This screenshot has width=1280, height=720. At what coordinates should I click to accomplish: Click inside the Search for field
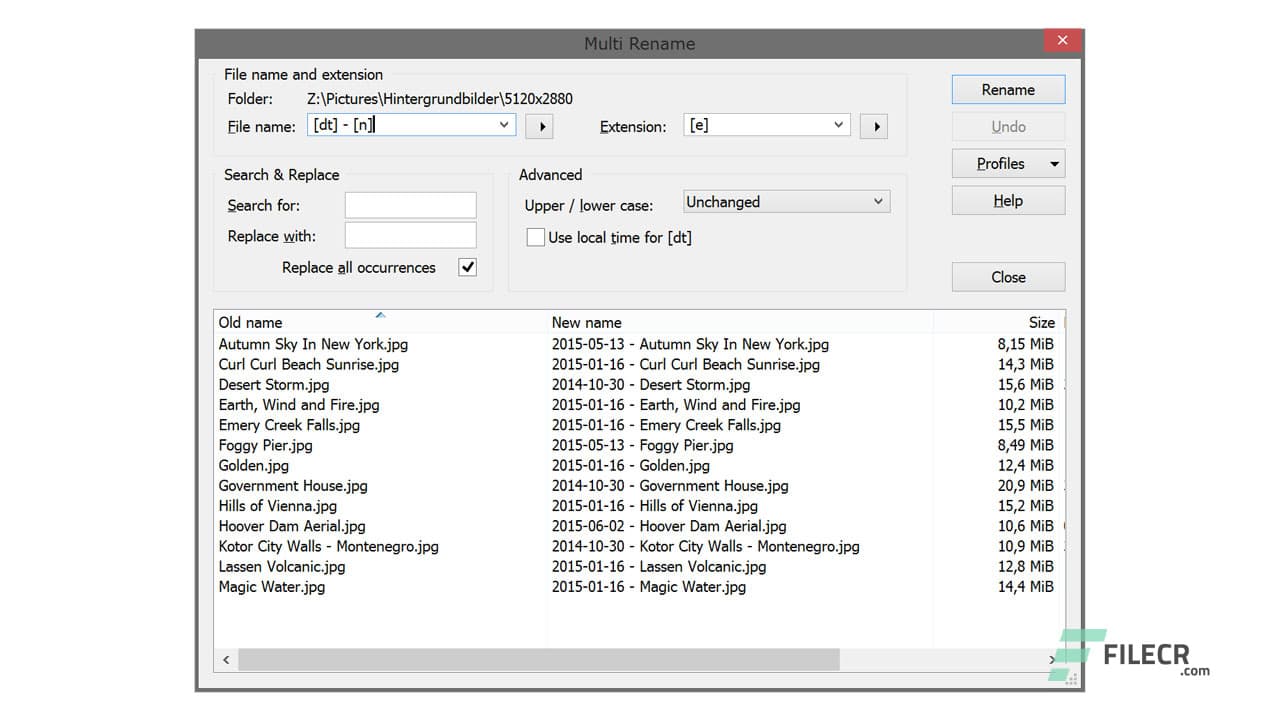pyautogui.click(x=410, y=205)
